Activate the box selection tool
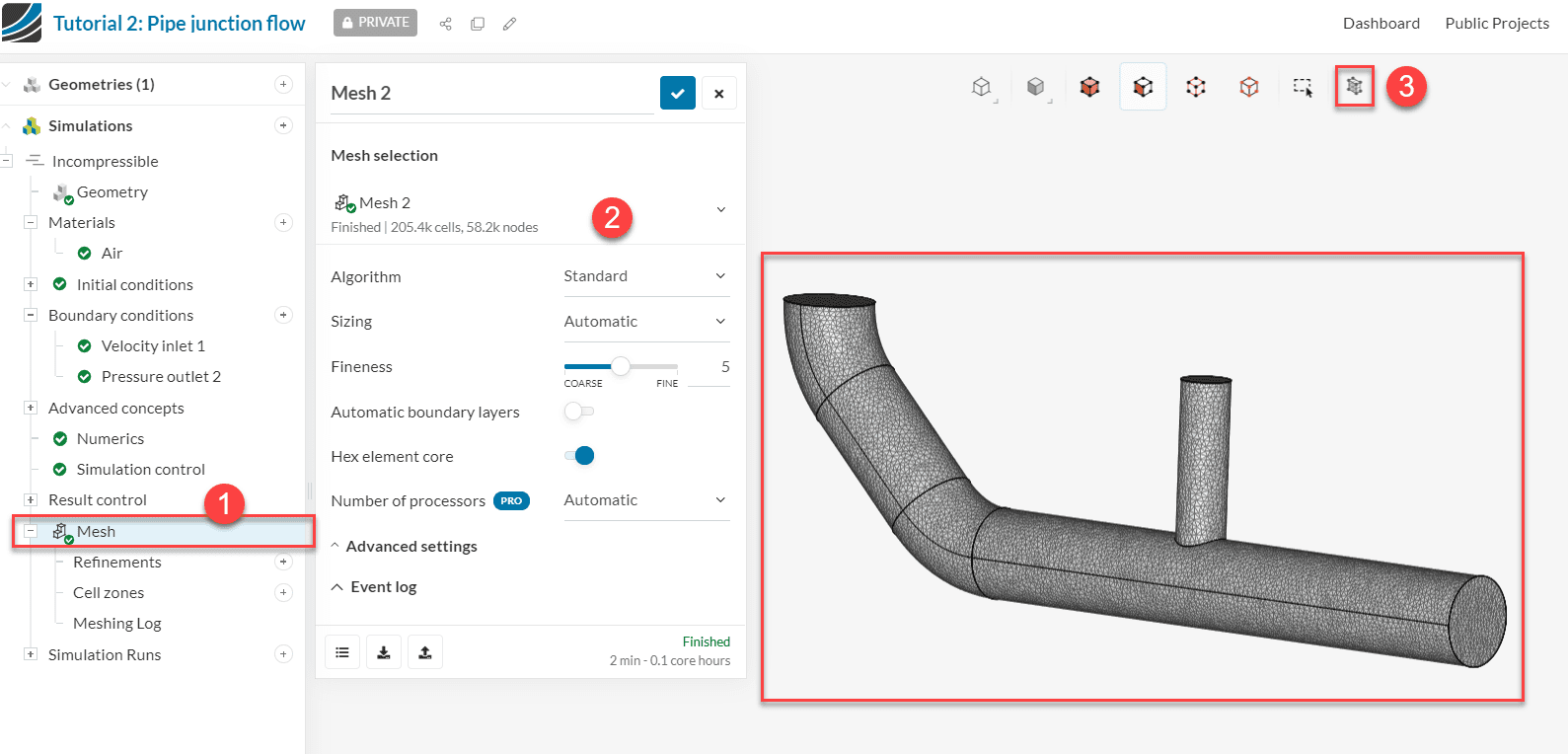 [x=1303, y=87]
